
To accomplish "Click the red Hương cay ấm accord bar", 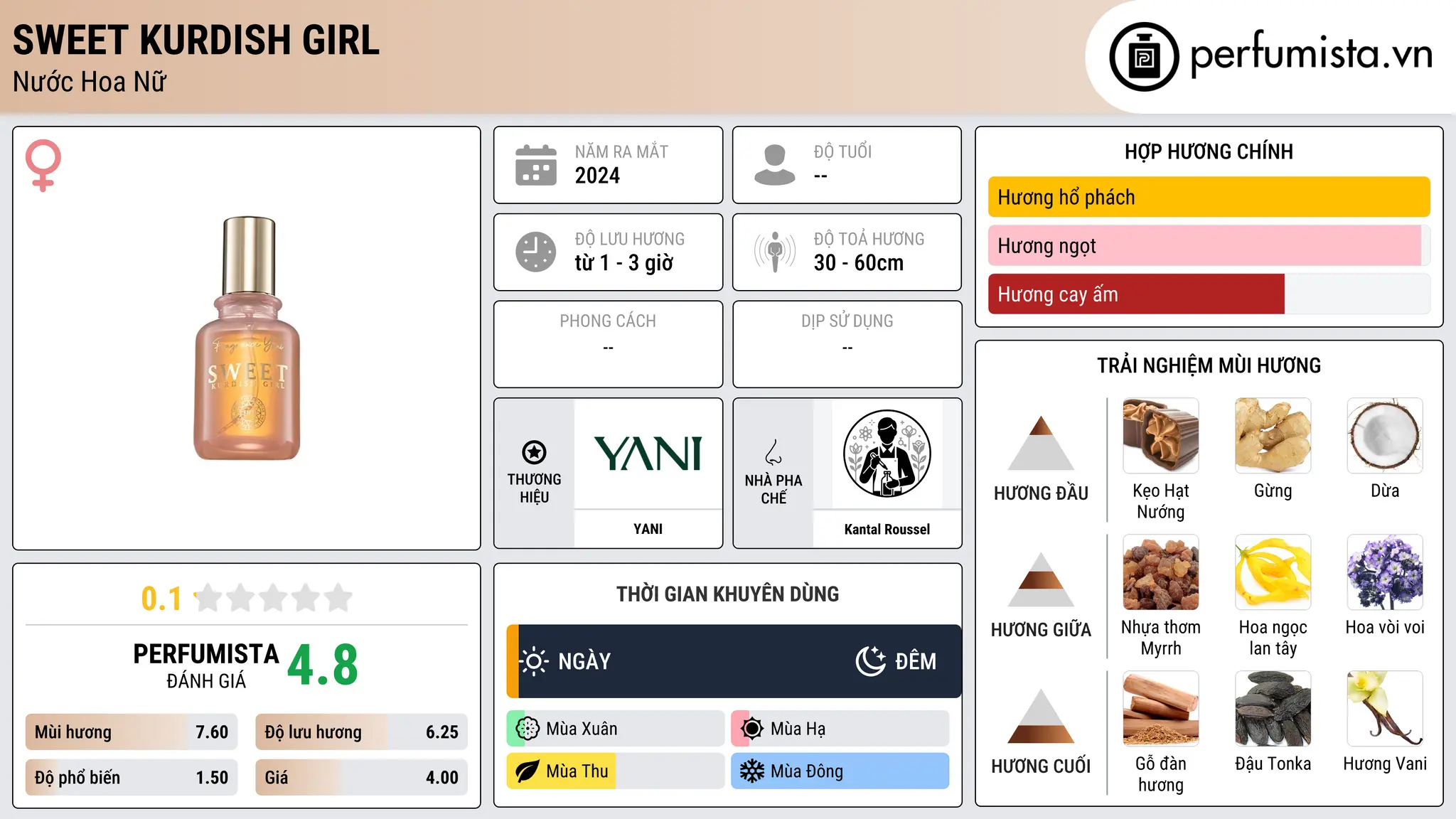I will [1209, 294].
